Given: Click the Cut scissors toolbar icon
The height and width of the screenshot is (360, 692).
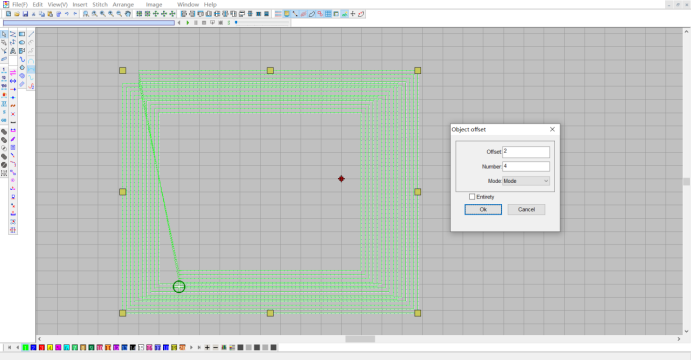Looking at the screenshot, I should (34, 14).
